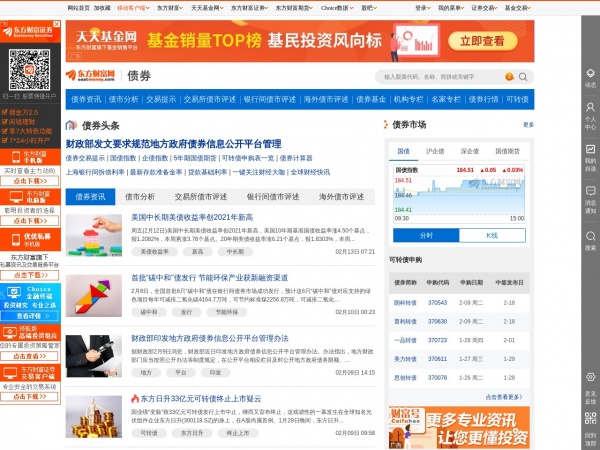Viewport: 600px width, 450px height.
Task: Open headline 财政部发文要求规范地方政府债券信息公开平台管理
Action: click(x=173, y=144)
